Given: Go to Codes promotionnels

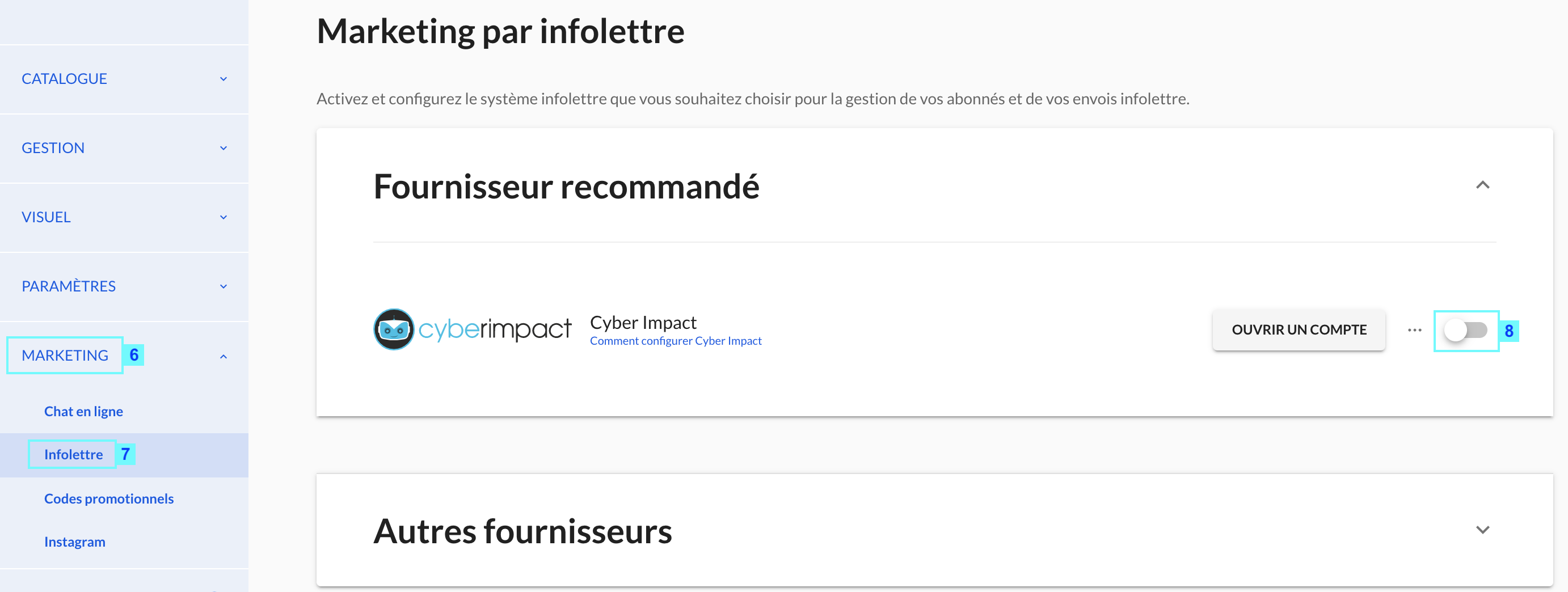Looking at the screenshot, I should (x=109, y=498).
